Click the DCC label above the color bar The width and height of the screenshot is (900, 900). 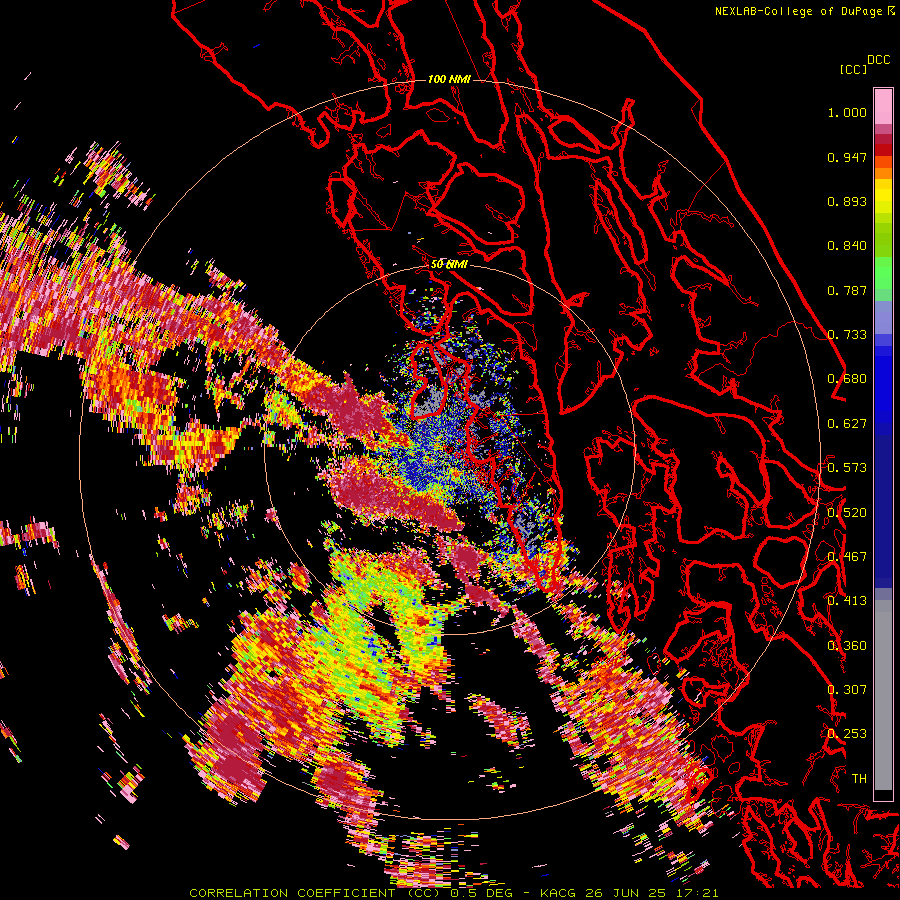tap(878, 60)
